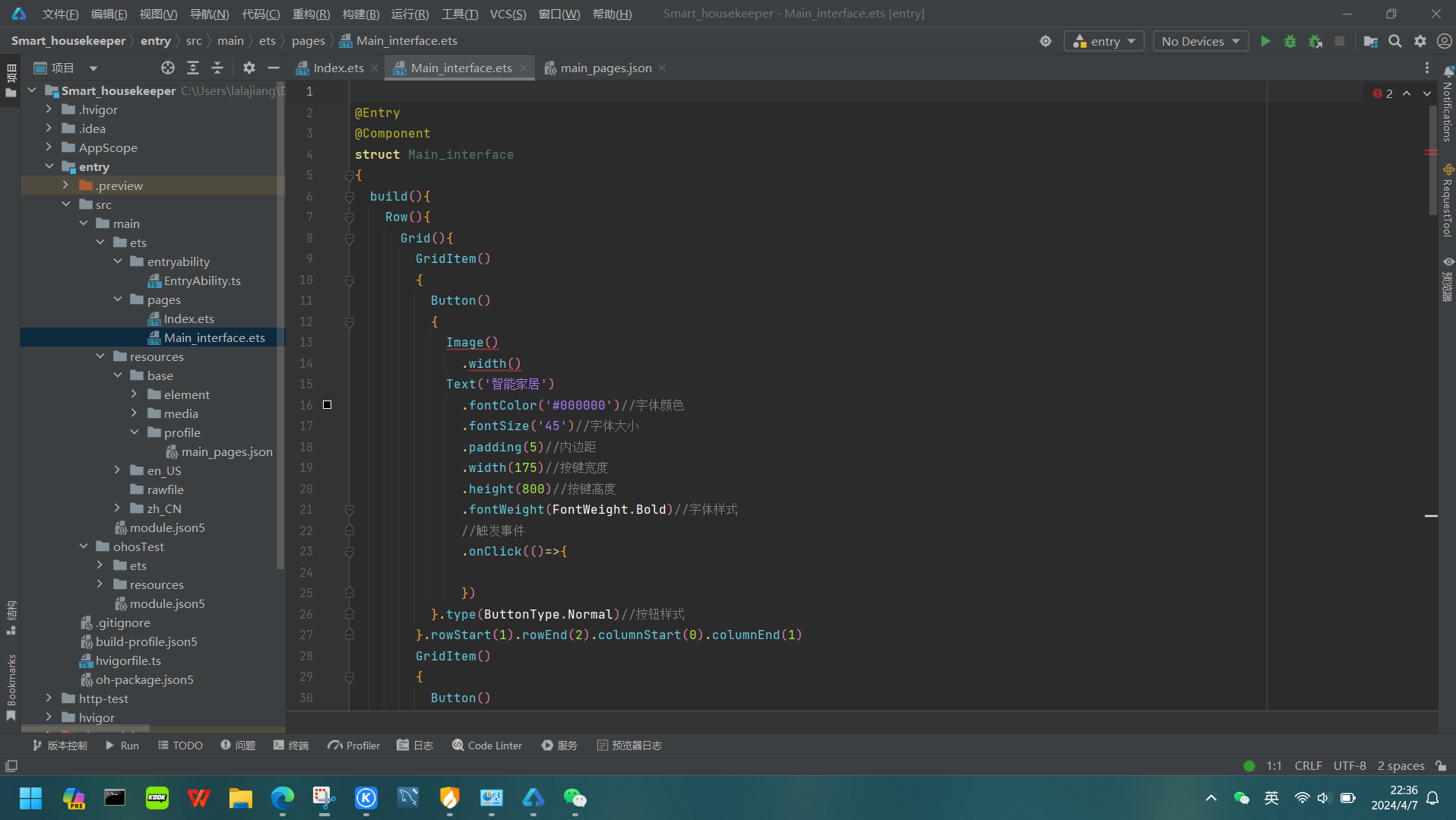Open the 终端 terminal tool window

[x=291, y=746]
